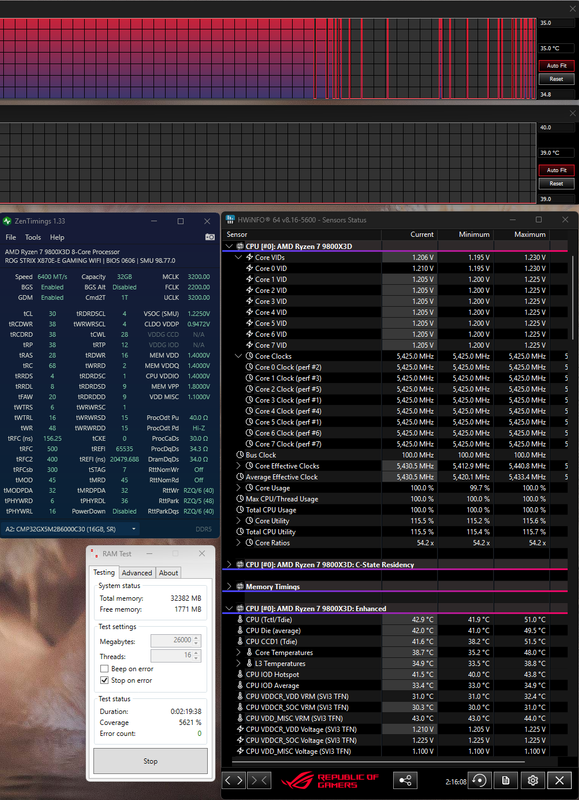This screenshot has height=800, width=579.
Task: Click the X close icon in HWiNFO toolbar
Action: pos(559,780)
